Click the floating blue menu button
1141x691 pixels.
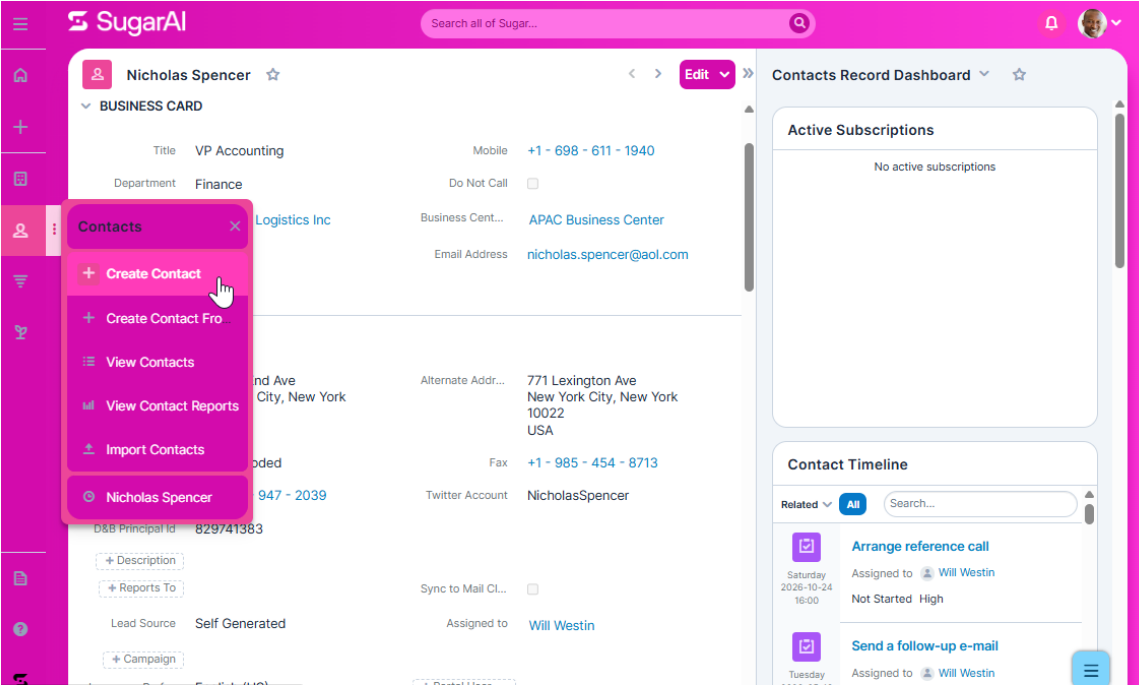(x=1090, y=669)
